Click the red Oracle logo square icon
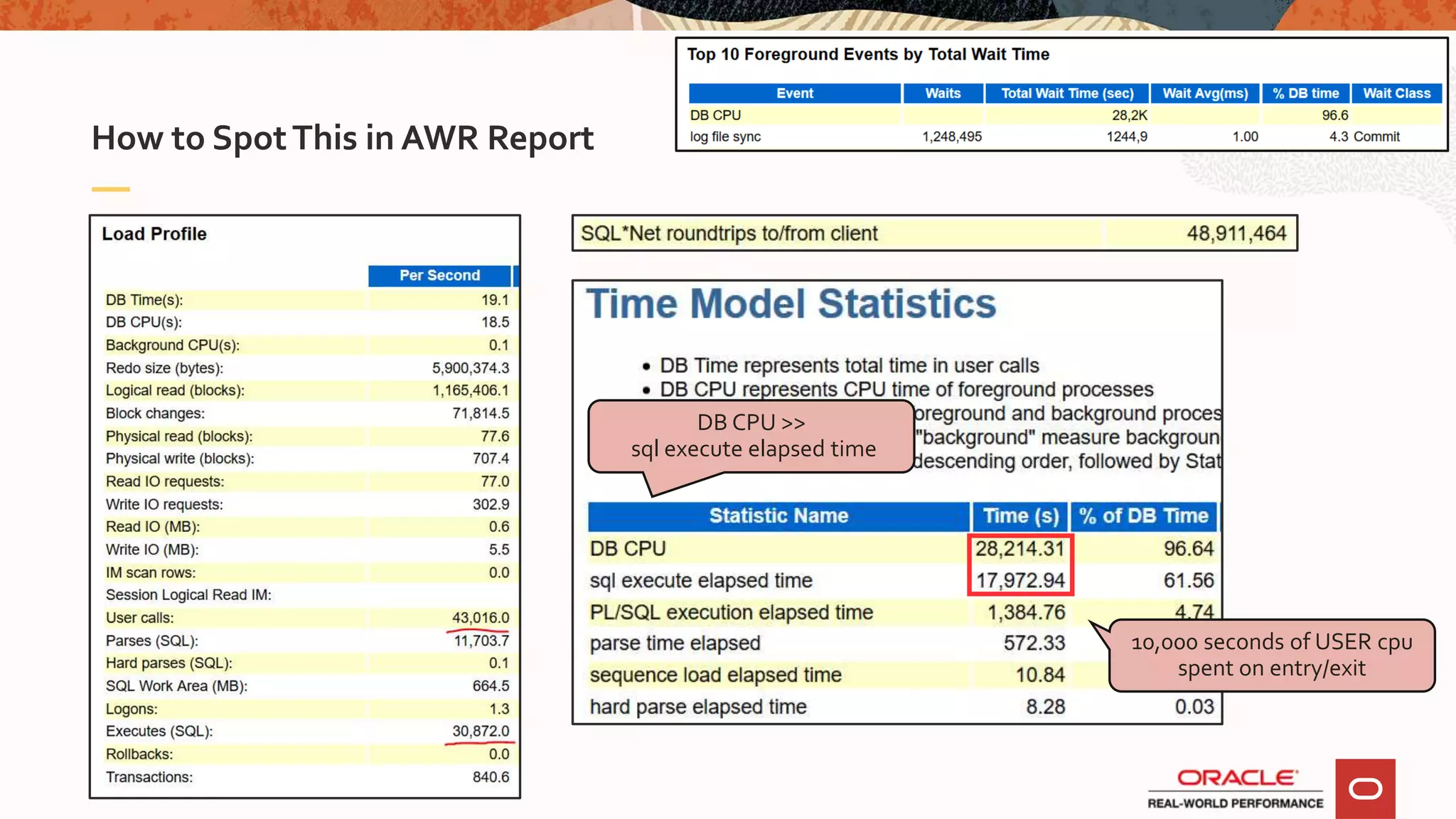This screenshot has width=1456, height=819. pos(1365,788)
